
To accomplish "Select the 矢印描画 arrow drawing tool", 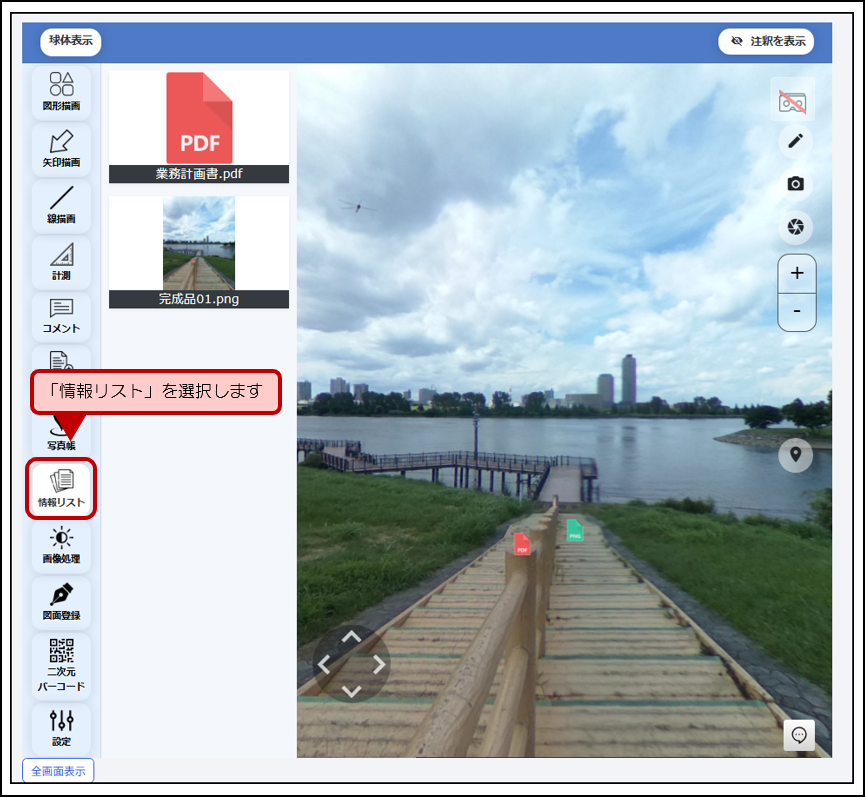I will coord(61,149).
